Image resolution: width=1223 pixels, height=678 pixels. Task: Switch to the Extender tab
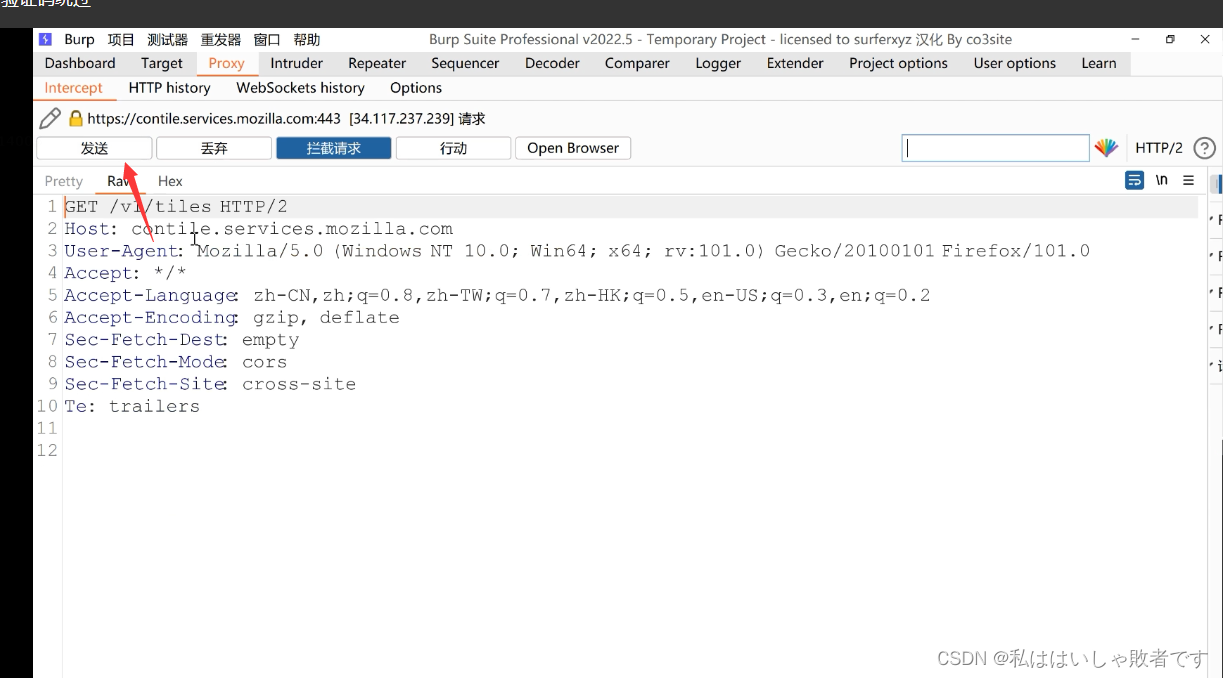pos(795,63)
